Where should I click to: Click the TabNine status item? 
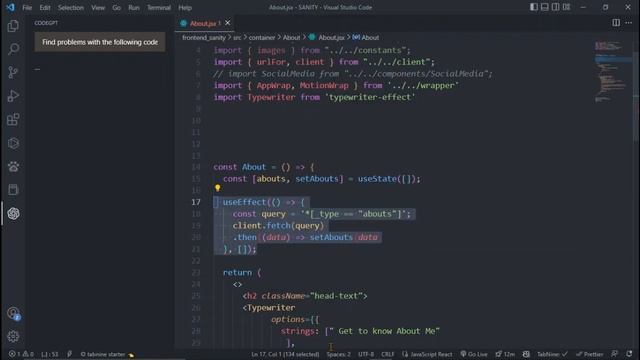click(x=552, y=354)
